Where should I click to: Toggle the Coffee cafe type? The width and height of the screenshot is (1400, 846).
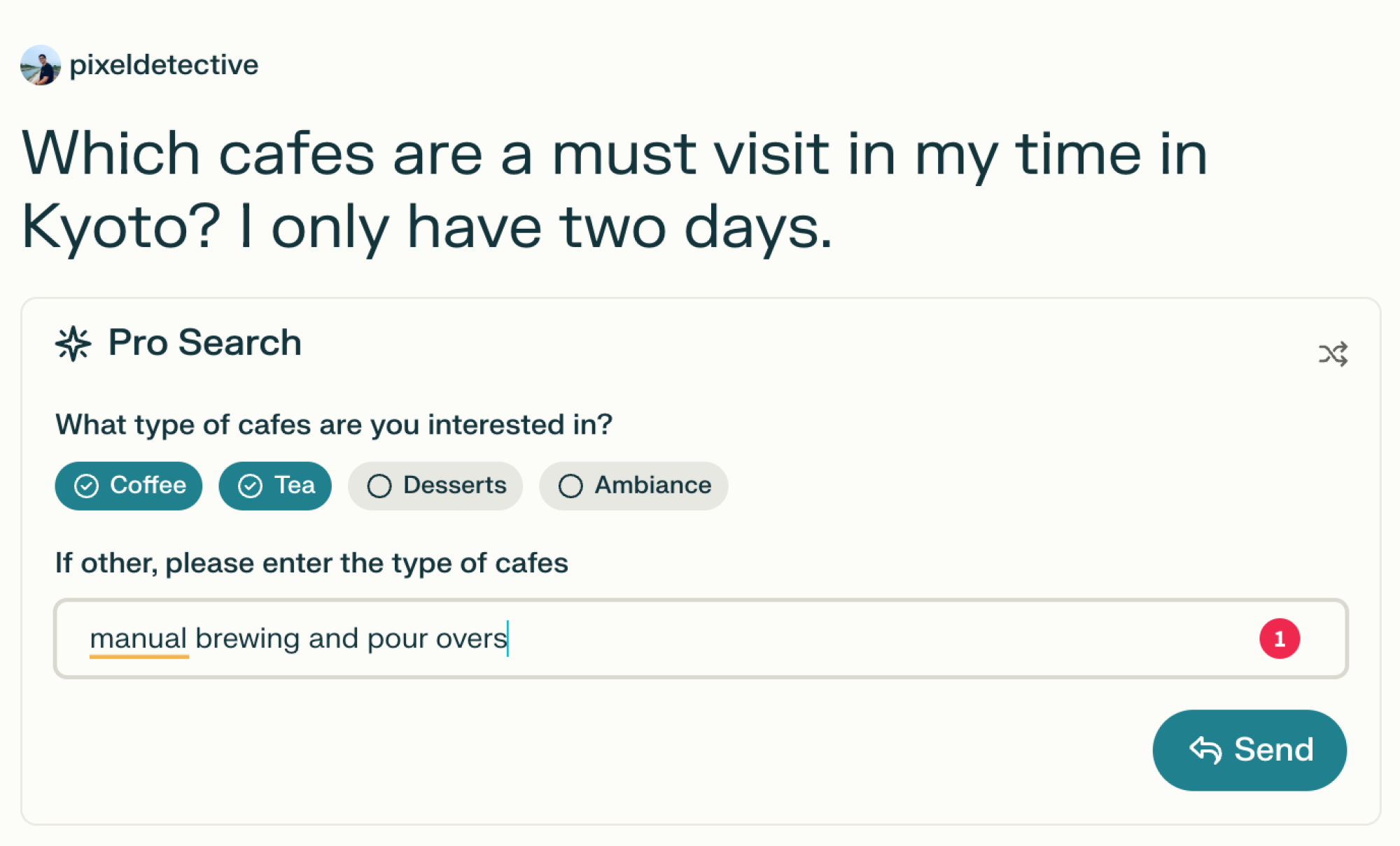tap(129, 485)
